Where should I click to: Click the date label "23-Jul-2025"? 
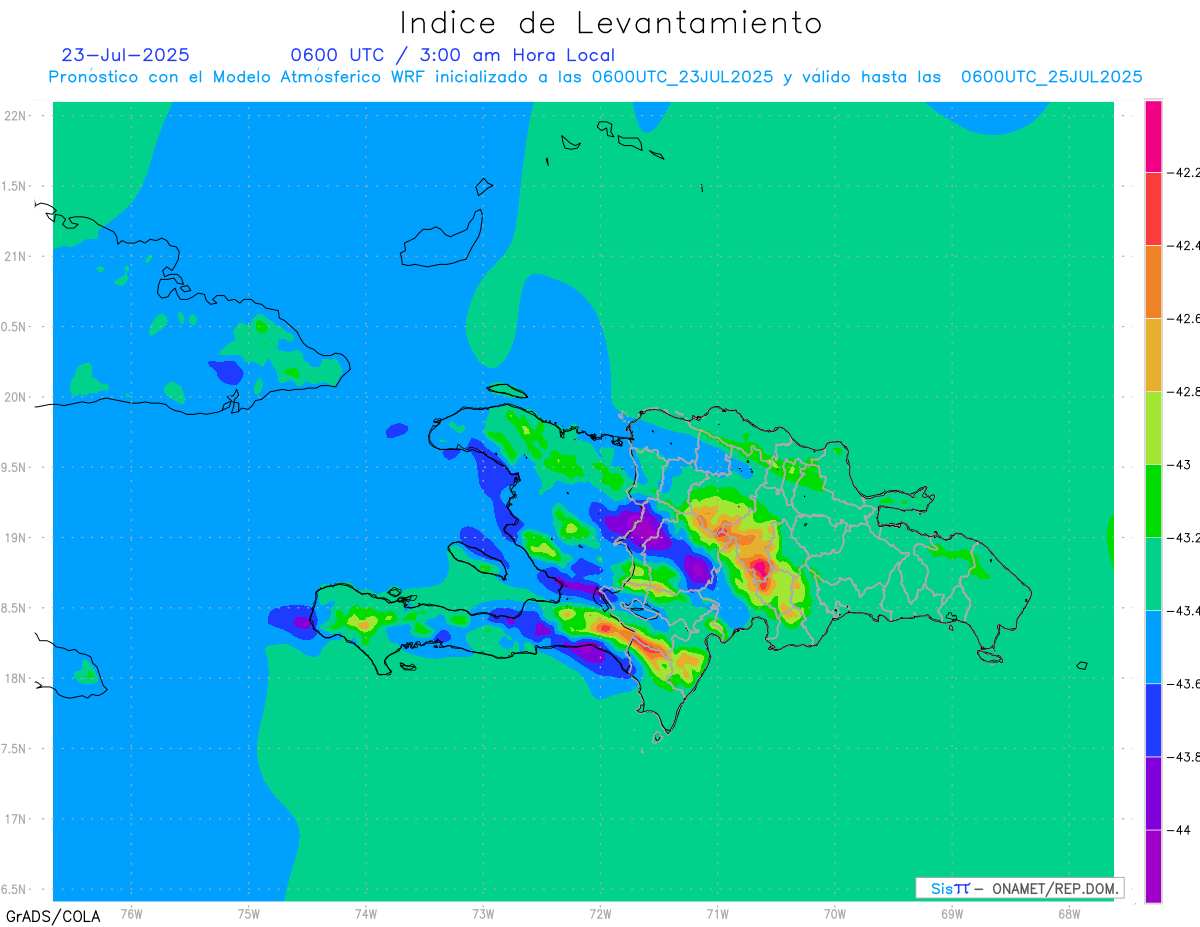[x=125, y=55]
